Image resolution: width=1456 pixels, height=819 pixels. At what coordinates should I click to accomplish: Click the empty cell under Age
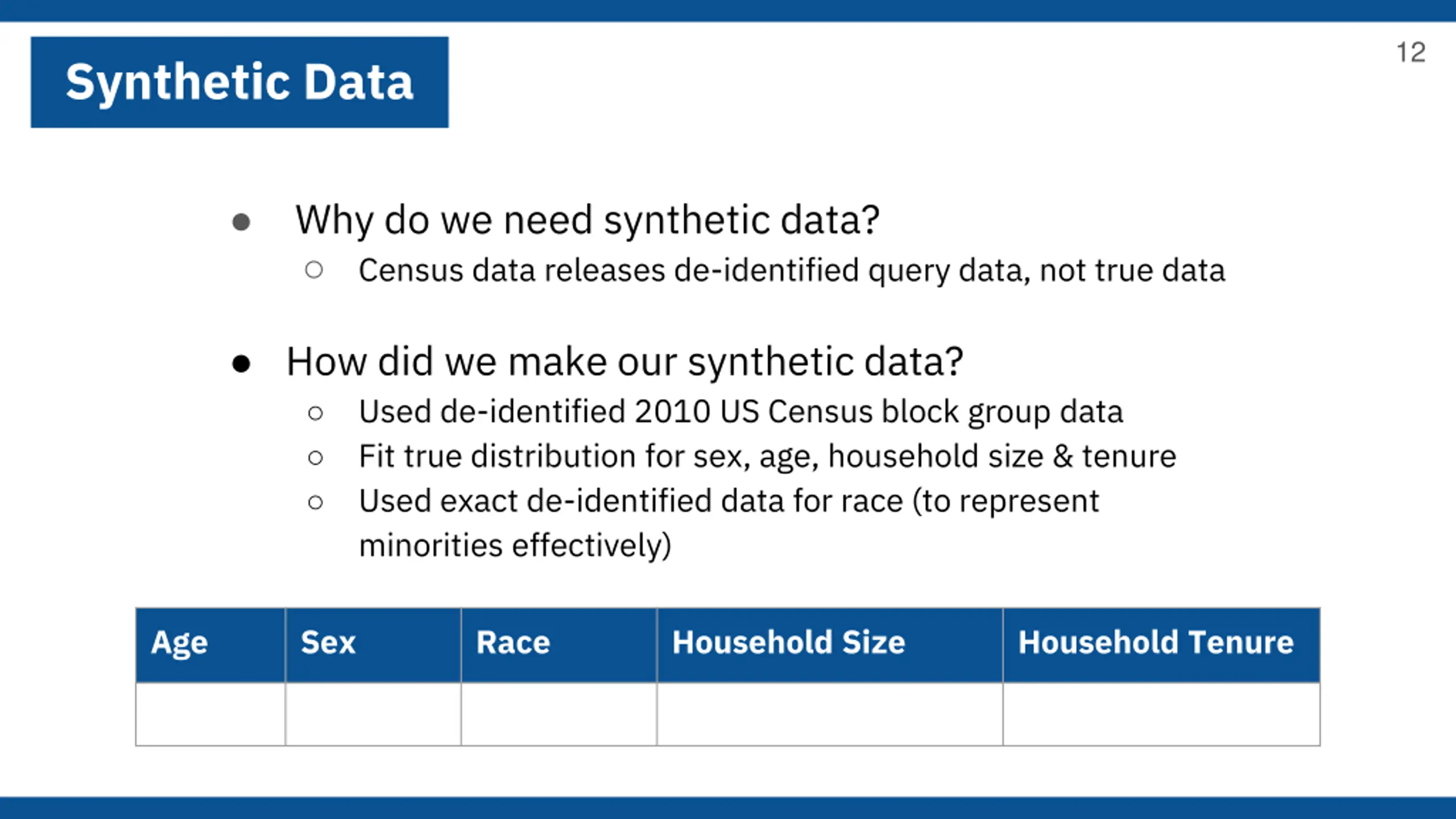210,714
